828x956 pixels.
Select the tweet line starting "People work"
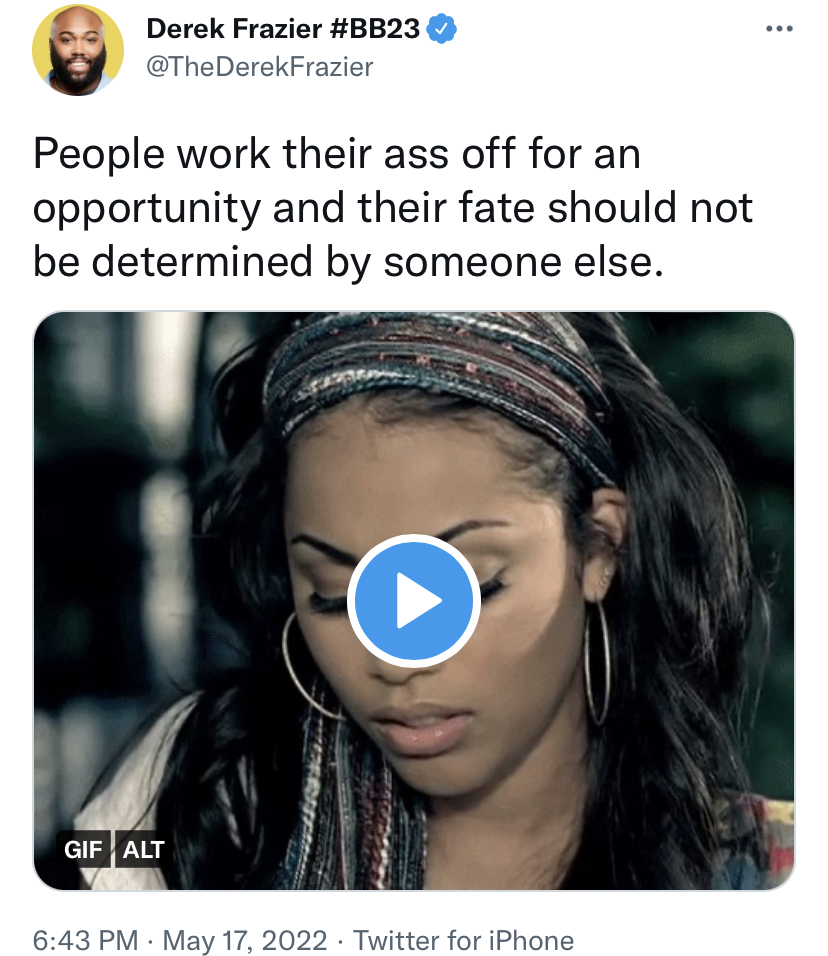337,153
